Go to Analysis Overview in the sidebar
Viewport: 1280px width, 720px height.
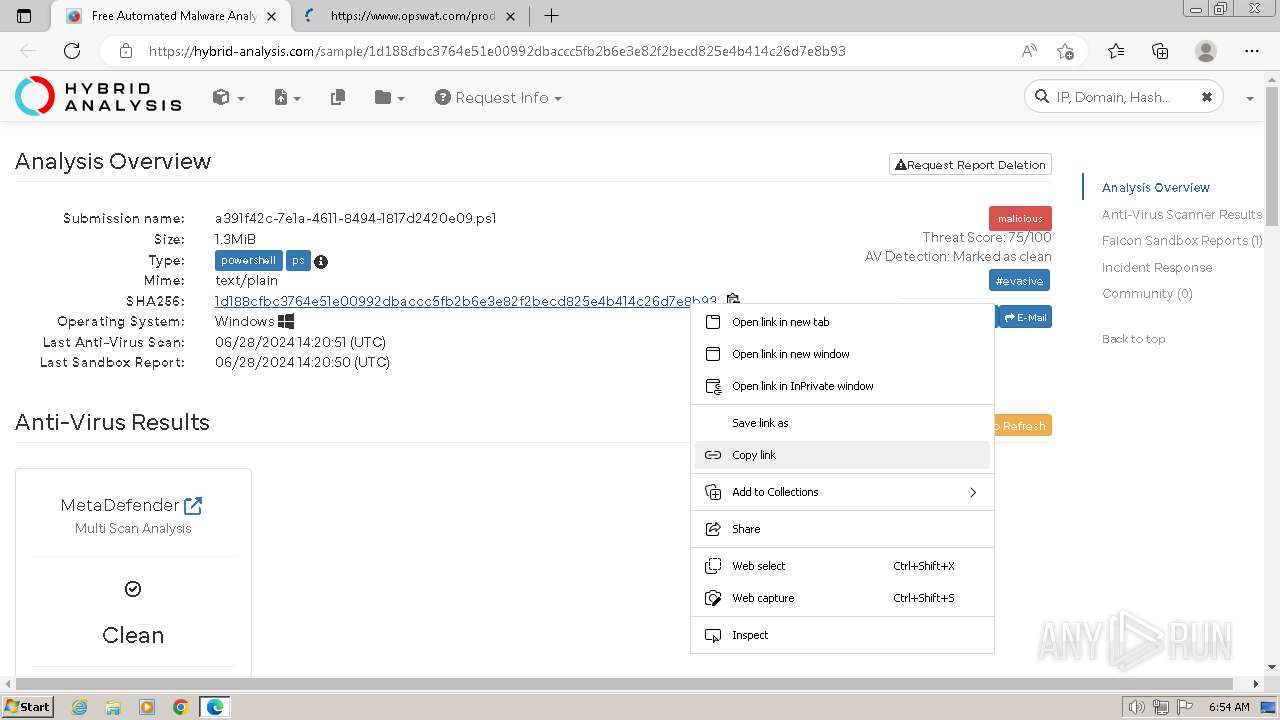click(1155, 188)
